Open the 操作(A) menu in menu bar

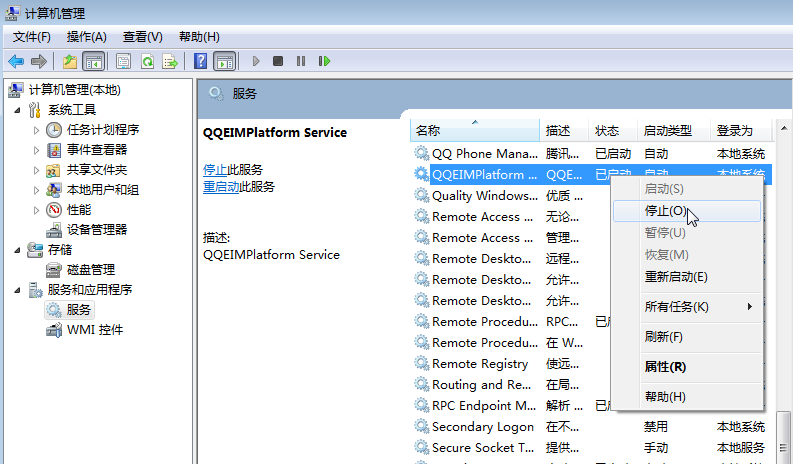[86, 37]
